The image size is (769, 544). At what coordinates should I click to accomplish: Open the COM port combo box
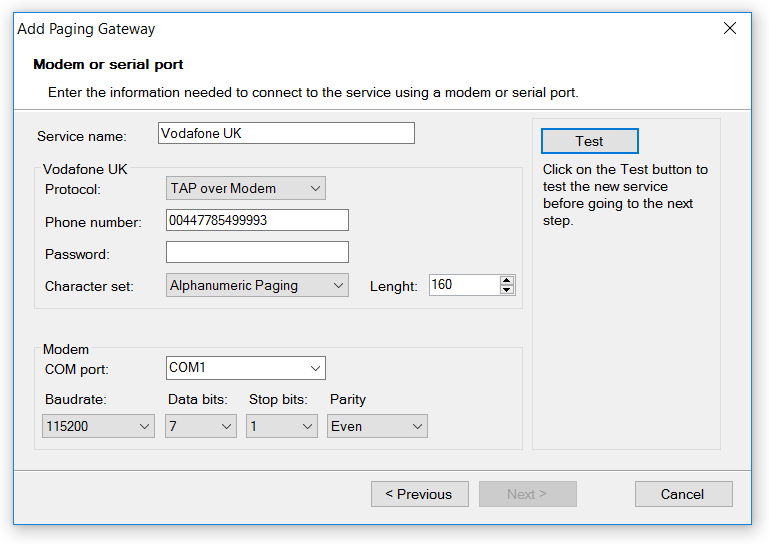click(x=246, y=368)
